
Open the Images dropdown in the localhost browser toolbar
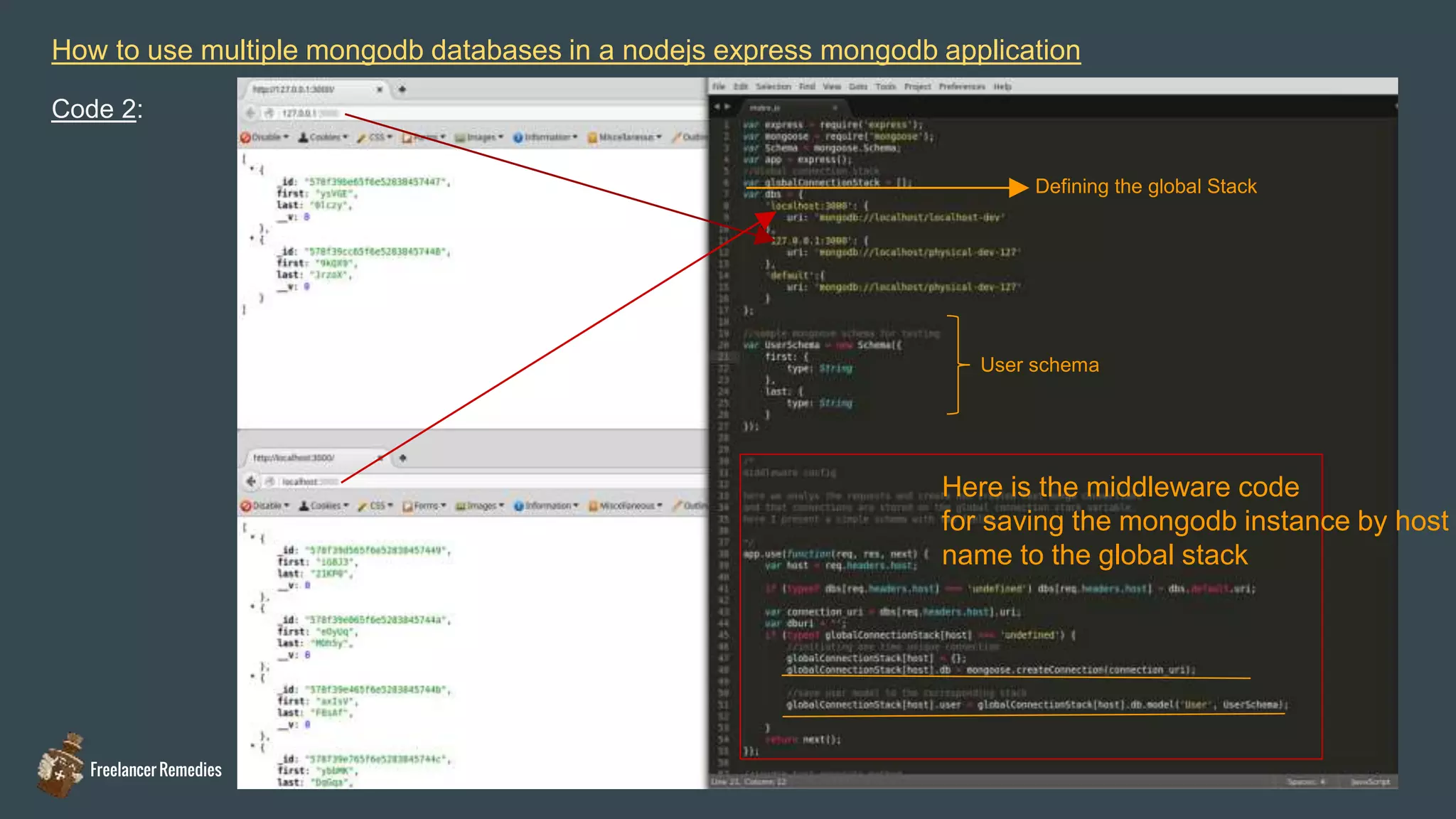(x=481, y=505)
